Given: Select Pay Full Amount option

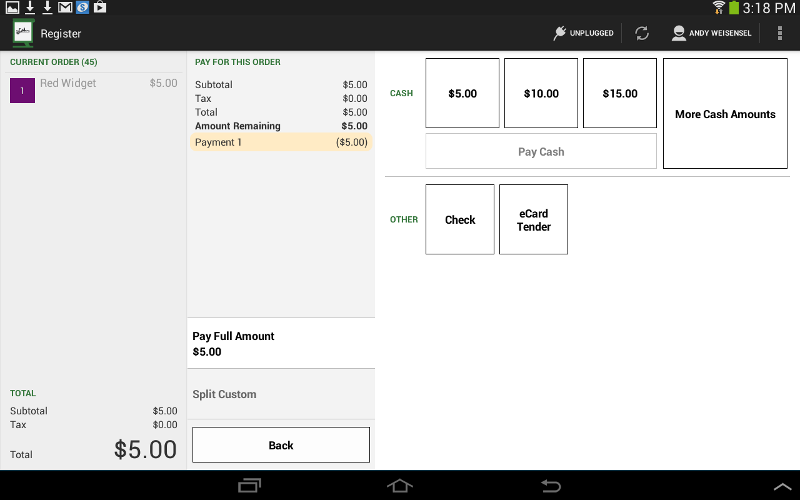Looking at the screenshot, I should tap(281, 343).
